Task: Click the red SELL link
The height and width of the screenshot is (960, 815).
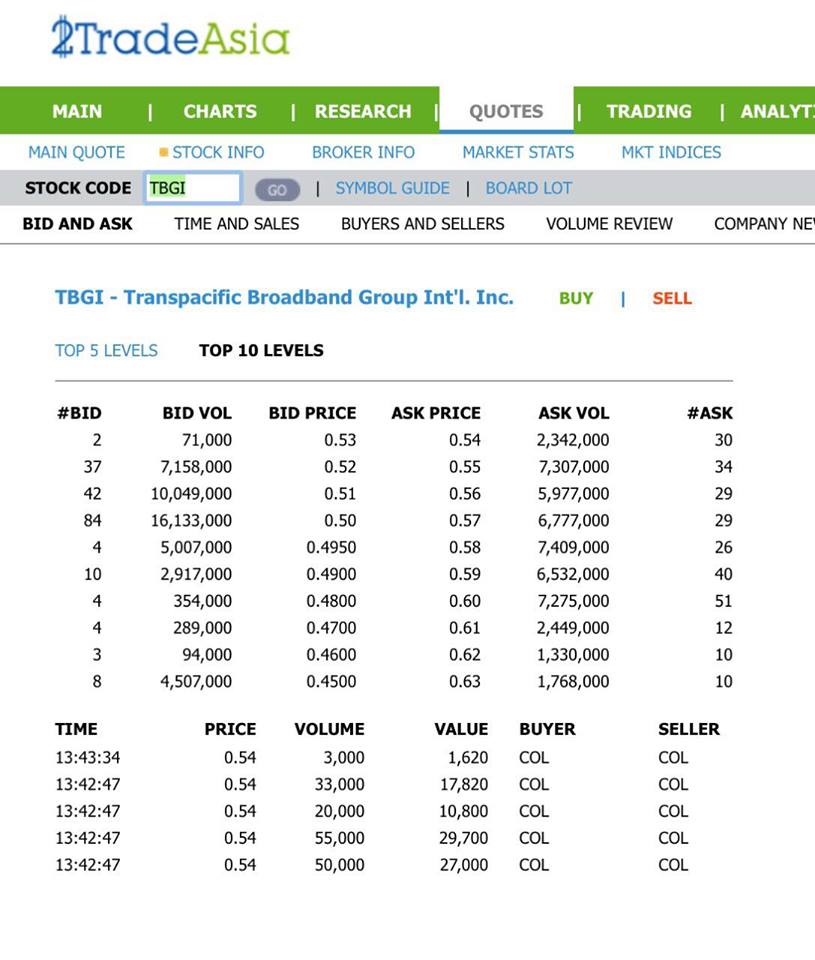Action: click(x=672, y=298)
